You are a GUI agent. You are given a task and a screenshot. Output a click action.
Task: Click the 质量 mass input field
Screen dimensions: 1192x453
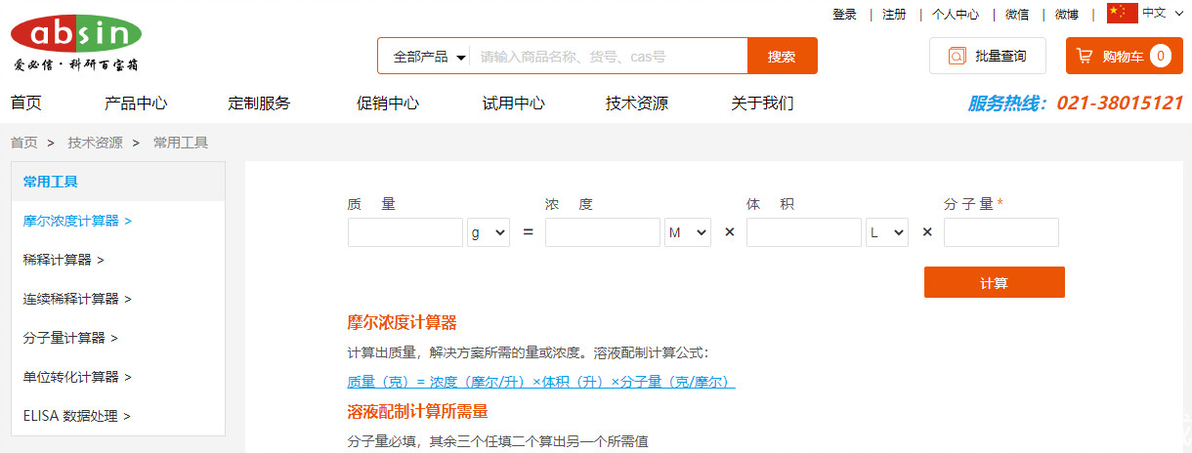click(405, 233)
